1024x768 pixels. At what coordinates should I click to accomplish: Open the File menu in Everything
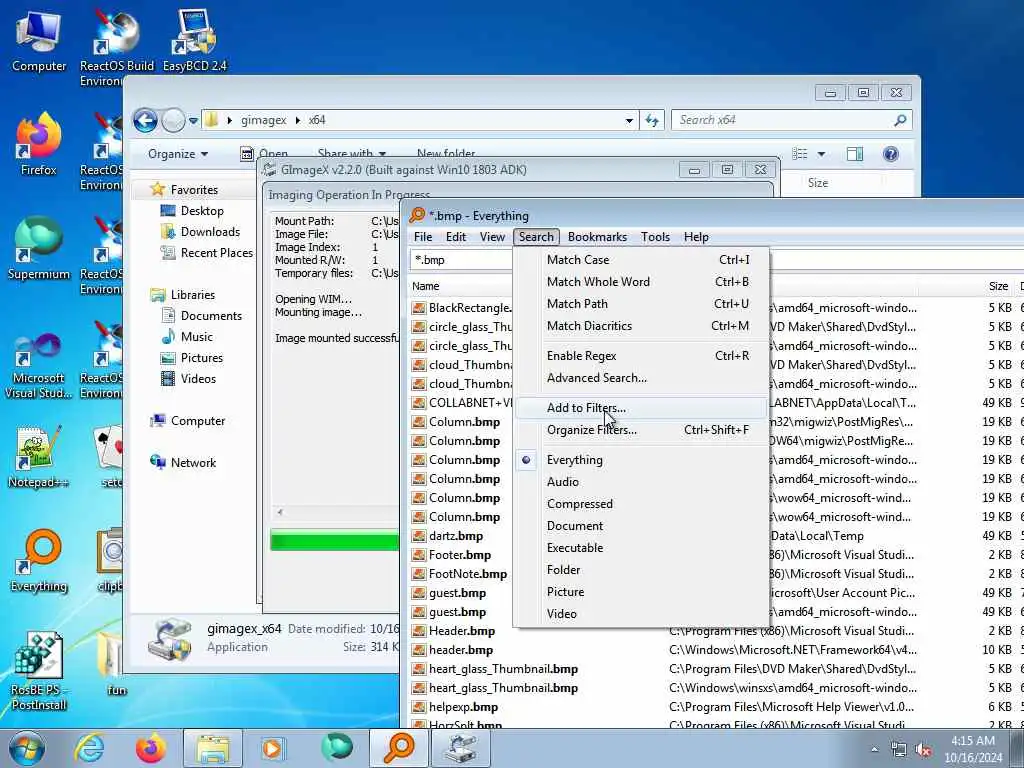[423, 237]
